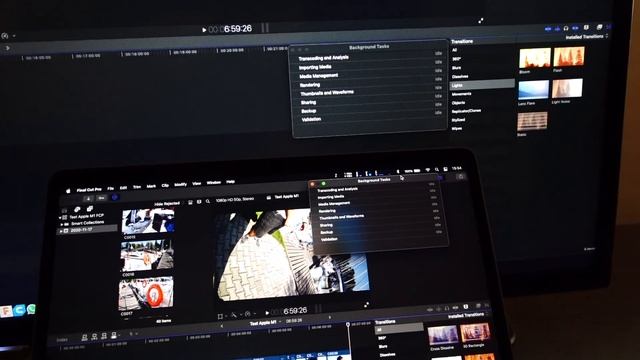Click Append clip edit icon in laptop timeline
This screenshot has height=360, width=640.
click(x=104, y=336)
